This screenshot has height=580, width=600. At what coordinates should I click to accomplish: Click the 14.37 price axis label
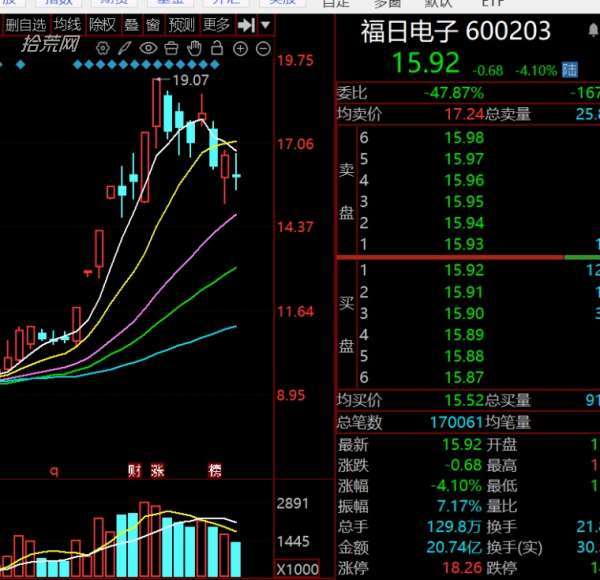click(295, 227)
